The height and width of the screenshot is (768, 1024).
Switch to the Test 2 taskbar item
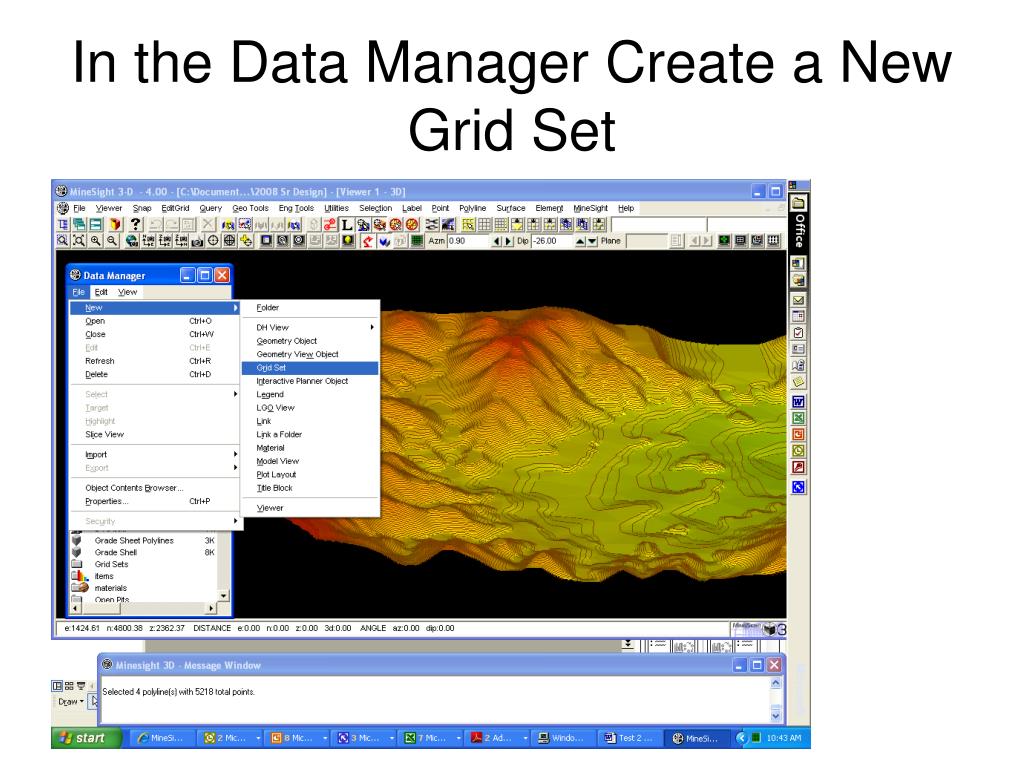click(628, 738)
